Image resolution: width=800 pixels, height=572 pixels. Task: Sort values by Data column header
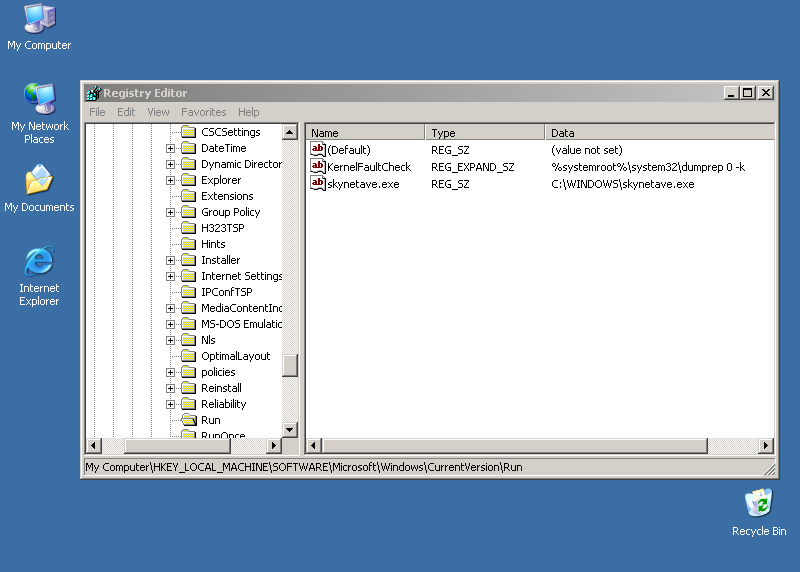[660, 132]
